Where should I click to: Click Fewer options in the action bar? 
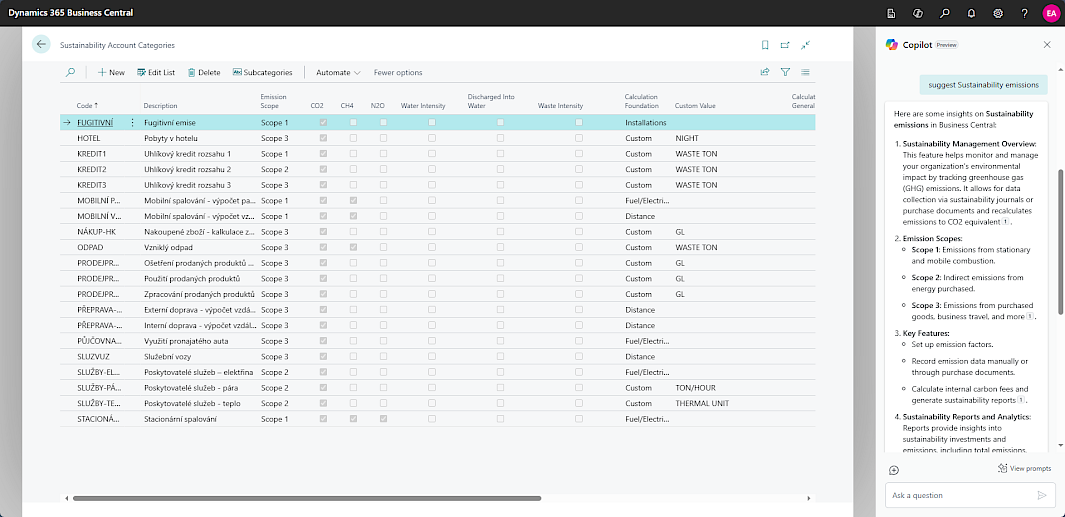398,72
